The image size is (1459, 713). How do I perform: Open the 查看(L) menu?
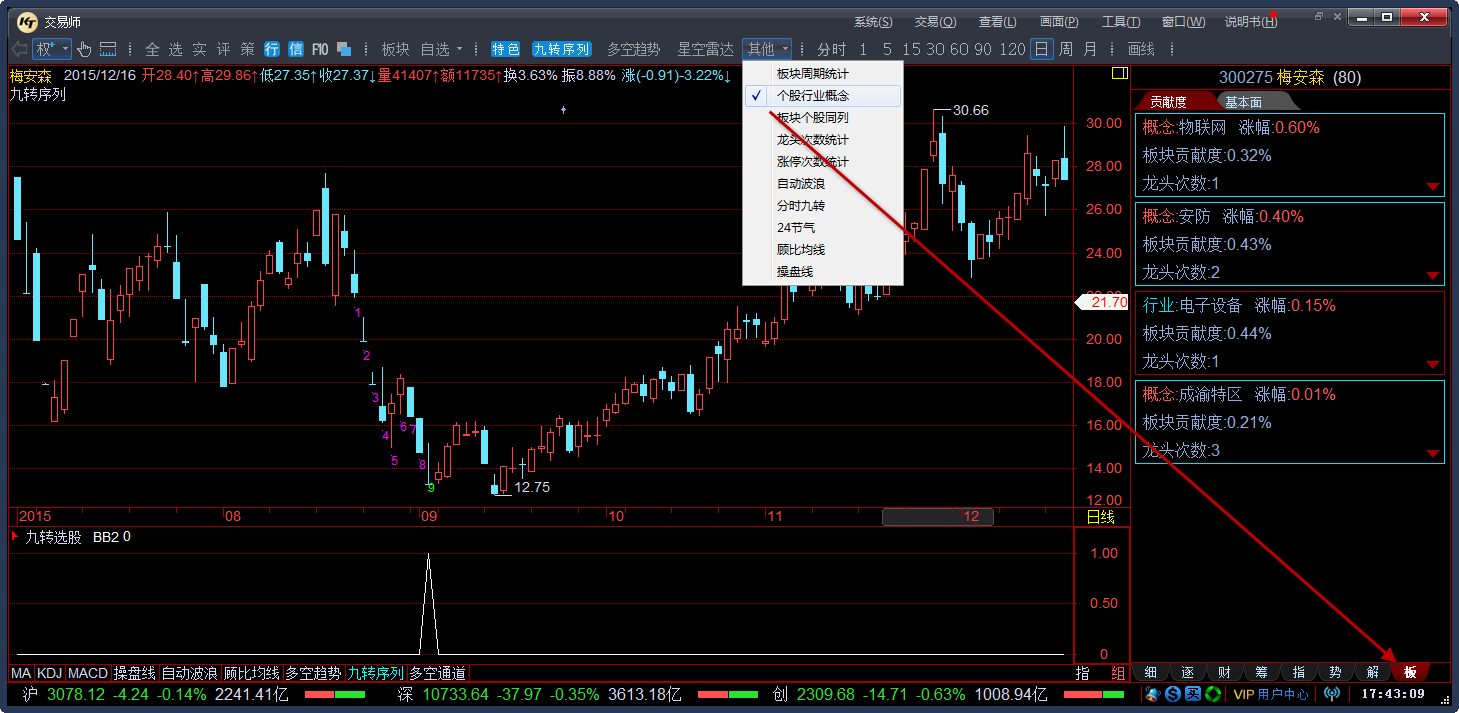click(998, 22)
